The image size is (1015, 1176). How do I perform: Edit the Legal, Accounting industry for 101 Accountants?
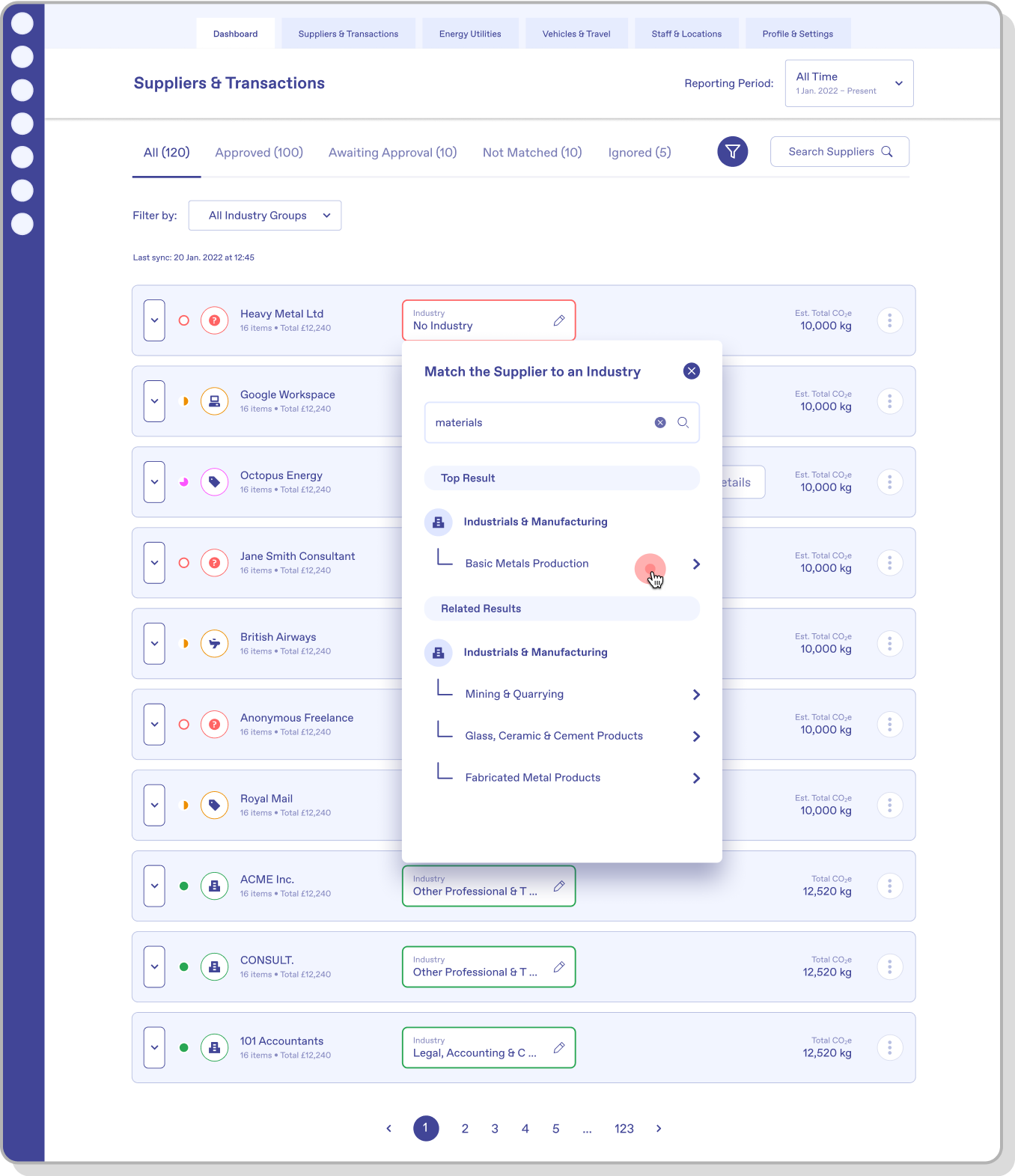click(x=558, y=1048)
